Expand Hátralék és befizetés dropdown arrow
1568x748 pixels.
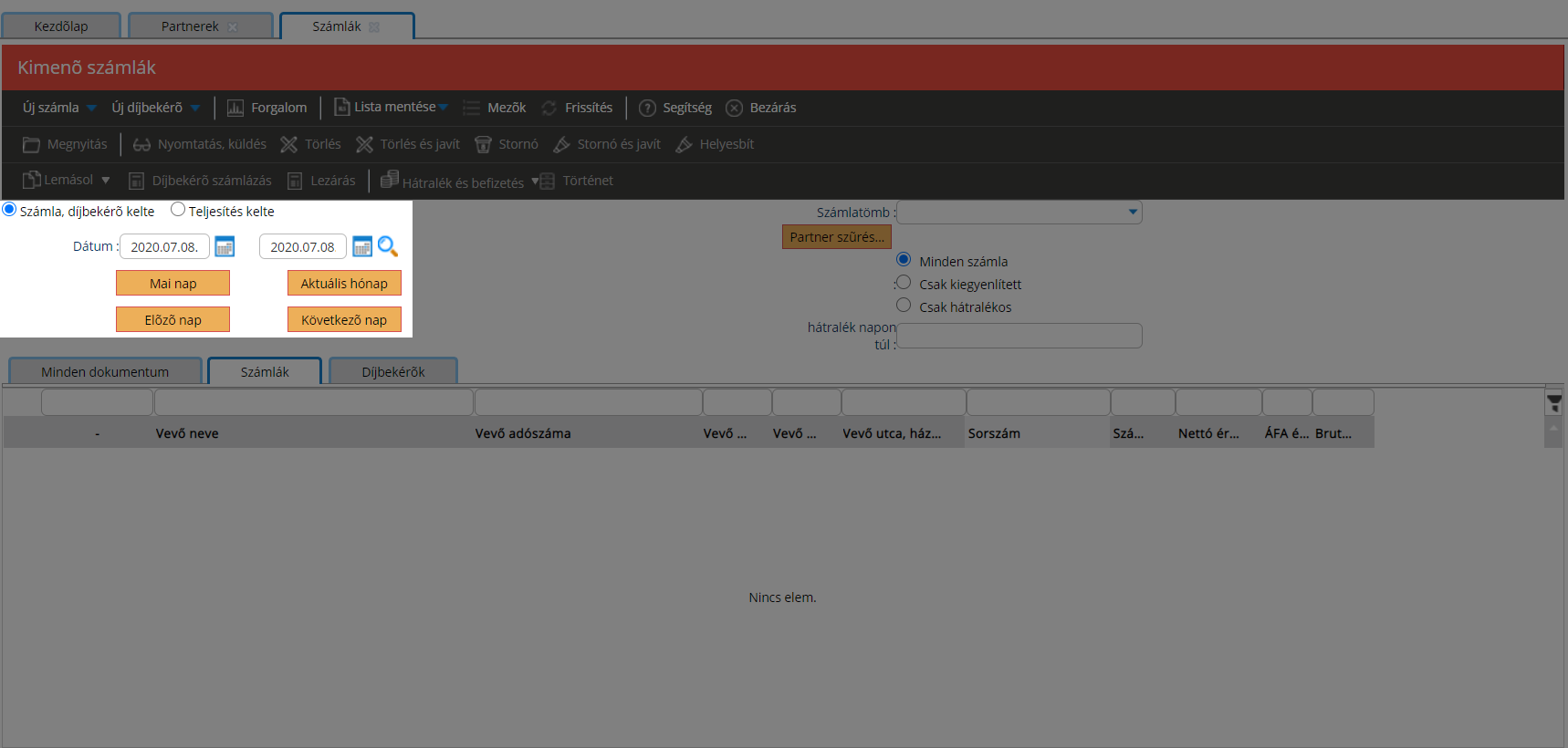[x=535, y=181]
